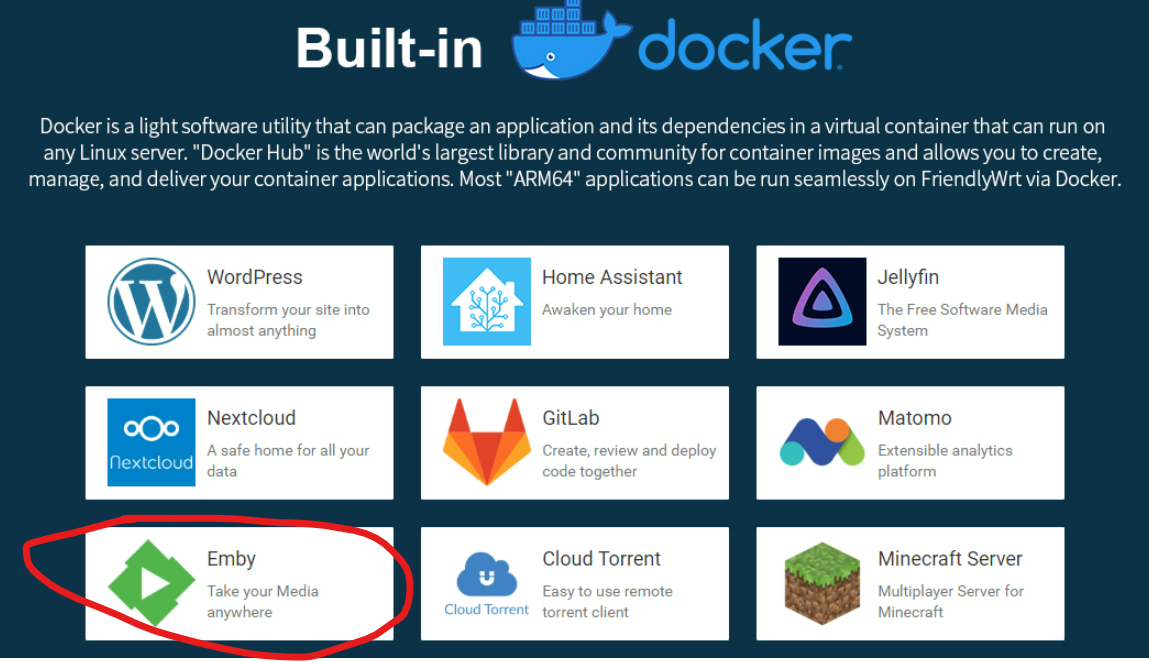Click 'Take your Media anywhere' description

pos(262,601)
